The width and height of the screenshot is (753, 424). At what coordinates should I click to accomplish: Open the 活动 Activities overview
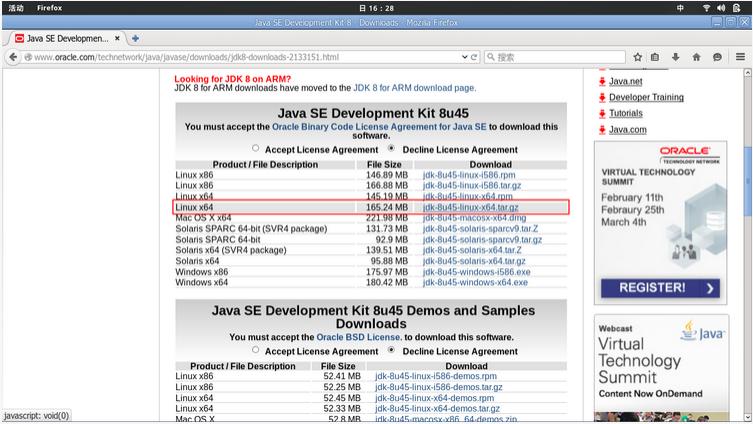16,8
